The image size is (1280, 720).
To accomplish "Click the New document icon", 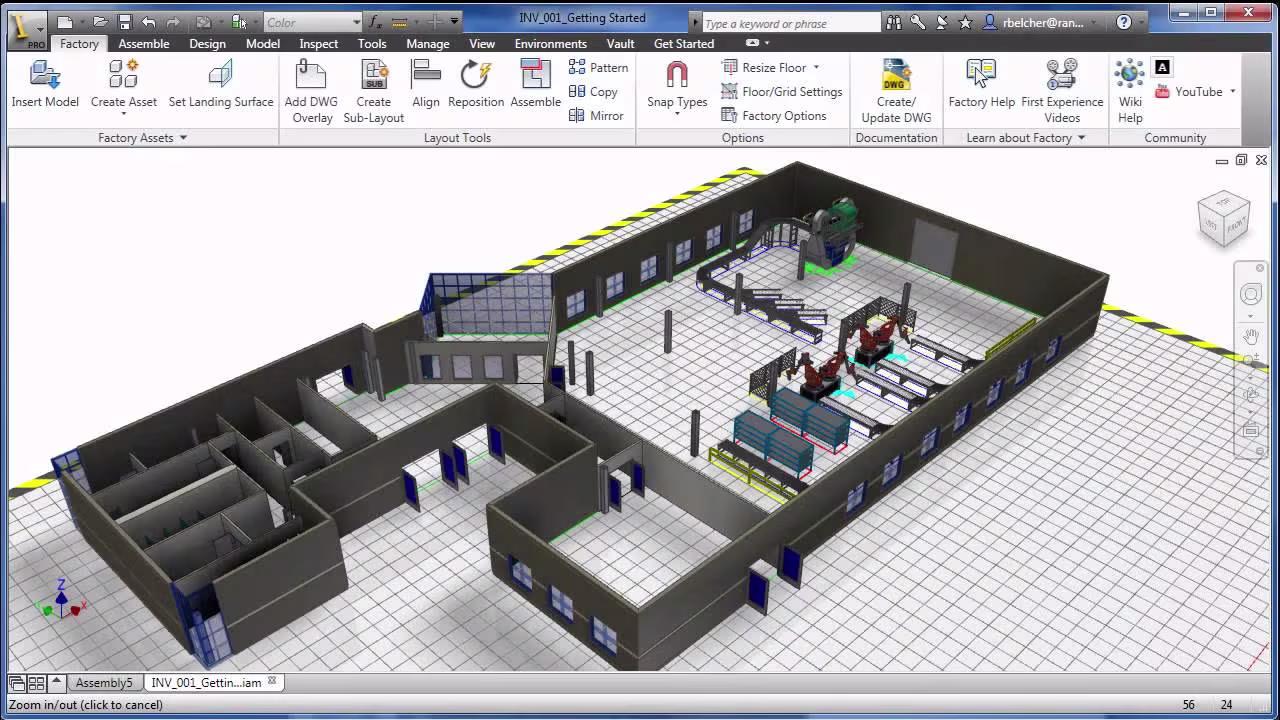I will [x=64, y=22].
